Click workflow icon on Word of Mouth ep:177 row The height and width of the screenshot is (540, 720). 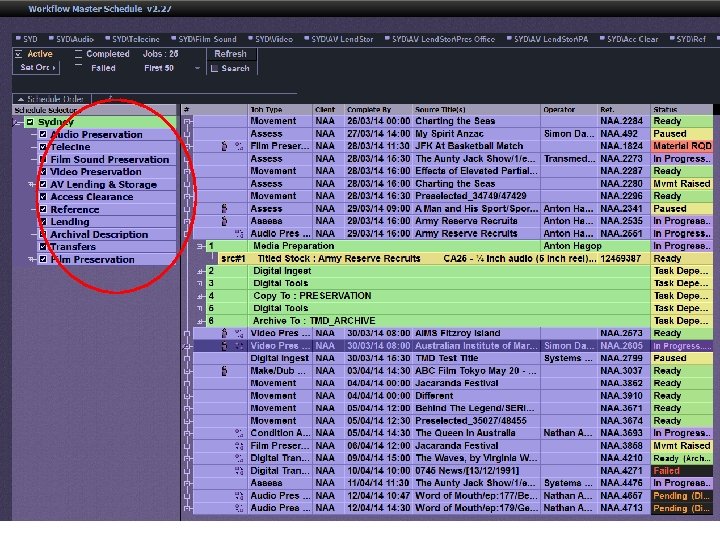coord(239,495)
